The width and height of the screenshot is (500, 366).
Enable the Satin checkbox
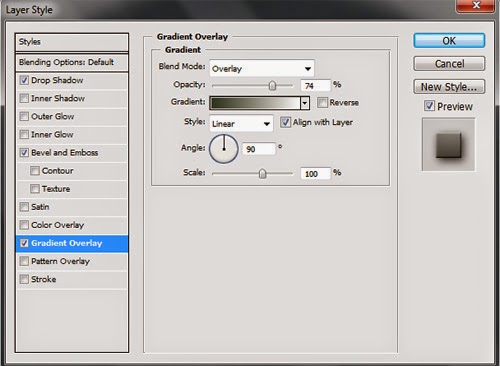pos(24,207)
